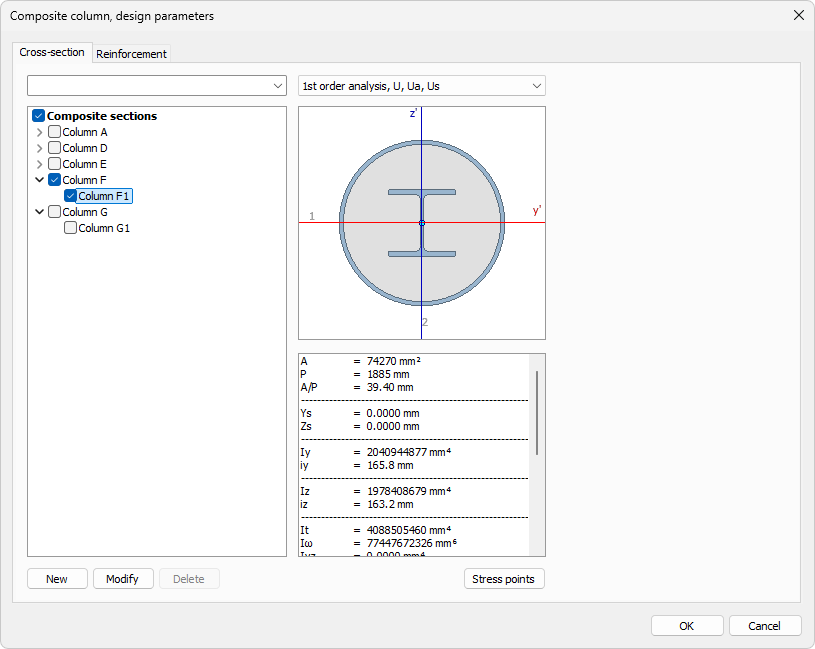Check the Column D checkbox
Image resolution: width=815 pixels, height=649 pixels.
[55, 148]
